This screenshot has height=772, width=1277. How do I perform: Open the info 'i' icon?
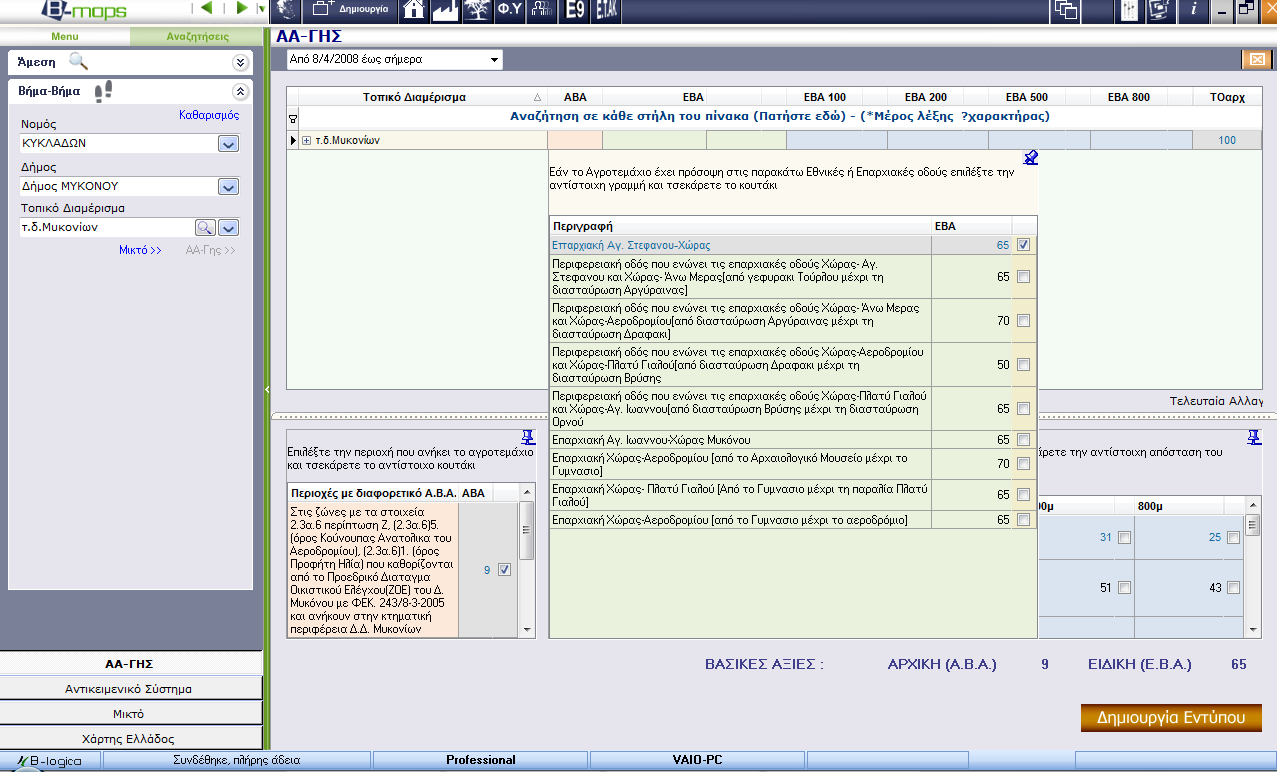tap(1193, 10)
